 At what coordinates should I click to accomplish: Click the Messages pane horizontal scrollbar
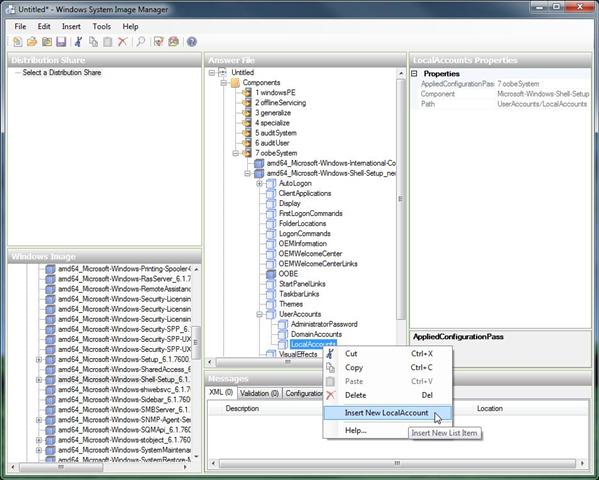[397, 463]
